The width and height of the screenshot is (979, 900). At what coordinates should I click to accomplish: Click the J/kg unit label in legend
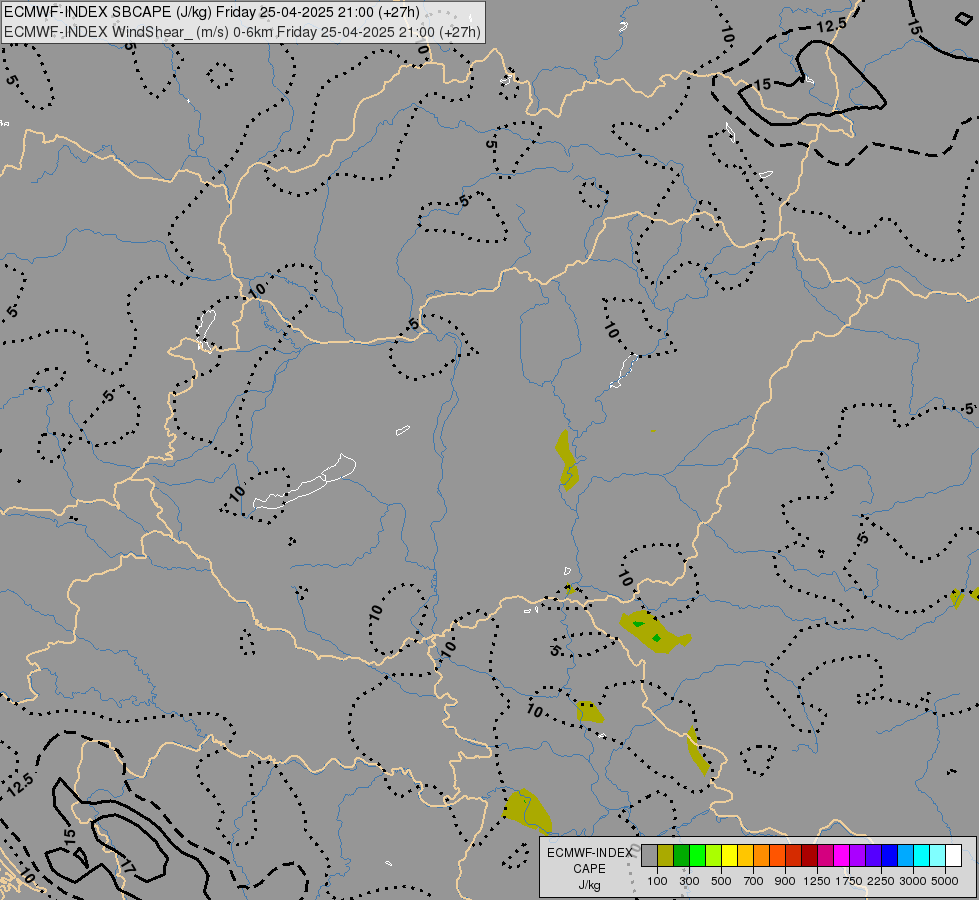tap(589, 885)
